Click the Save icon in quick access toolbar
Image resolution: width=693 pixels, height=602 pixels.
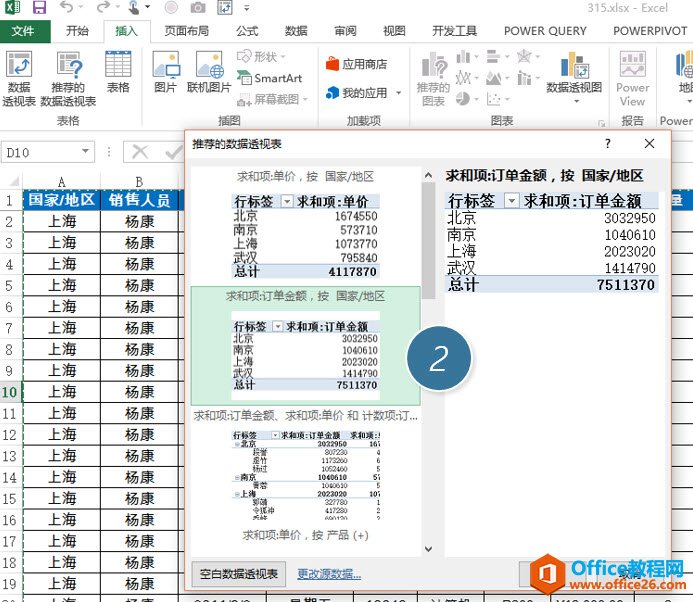[x=39, y=8]
